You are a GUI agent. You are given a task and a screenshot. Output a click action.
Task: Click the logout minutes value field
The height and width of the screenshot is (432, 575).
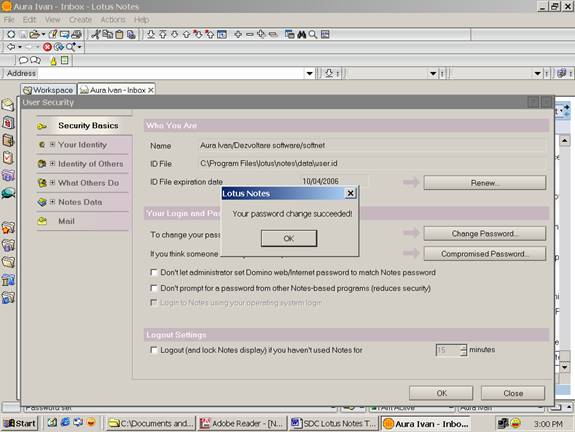pos(448,350)
